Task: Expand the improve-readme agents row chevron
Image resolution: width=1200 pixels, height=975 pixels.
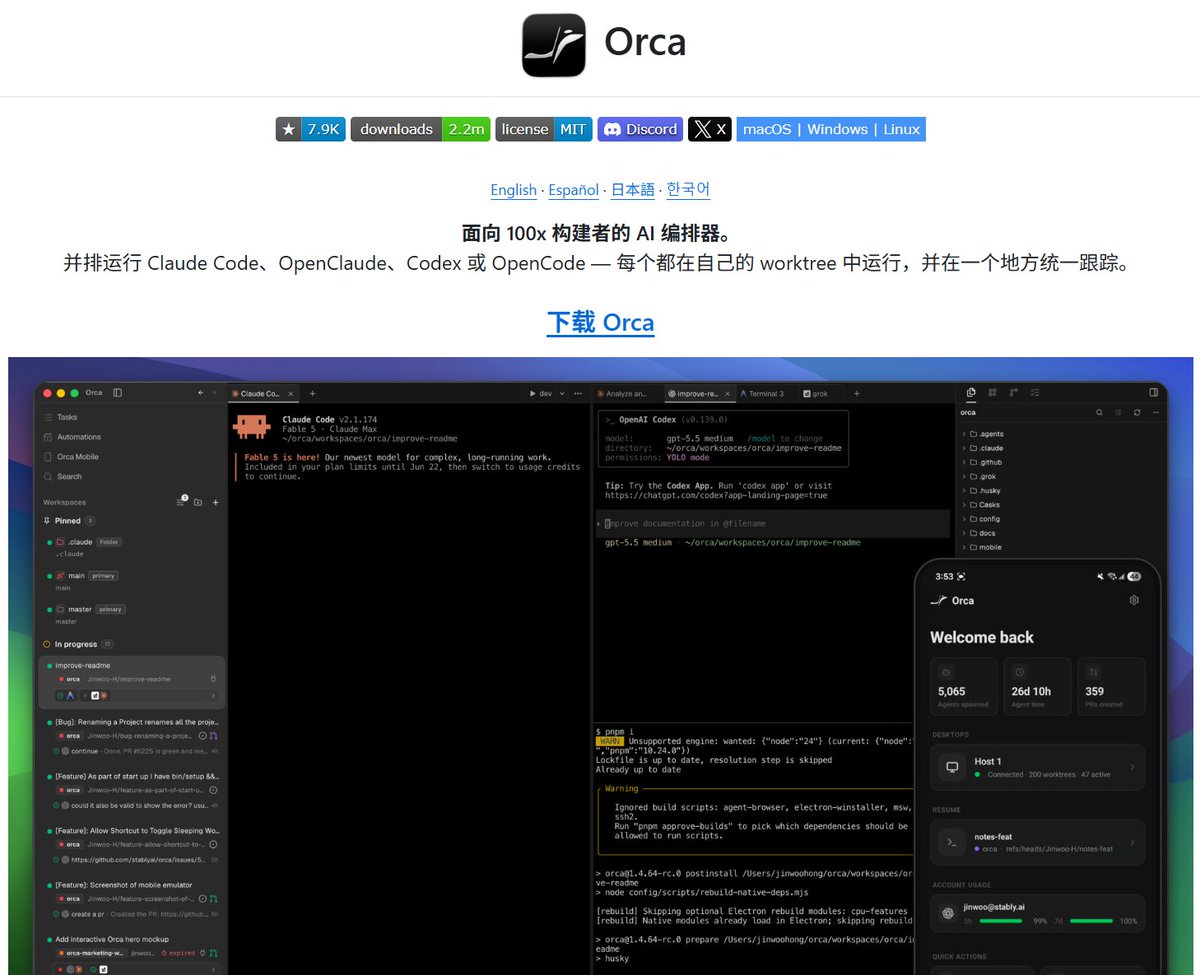Action: point(213,695)
